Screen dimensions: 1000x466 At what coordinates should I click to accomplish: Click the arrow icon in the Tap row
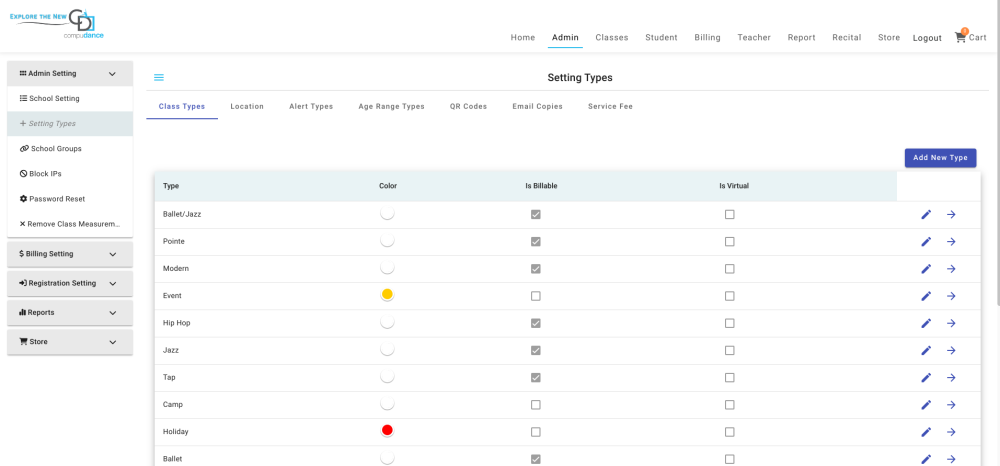pyautogui.click(x=951, y=377)
